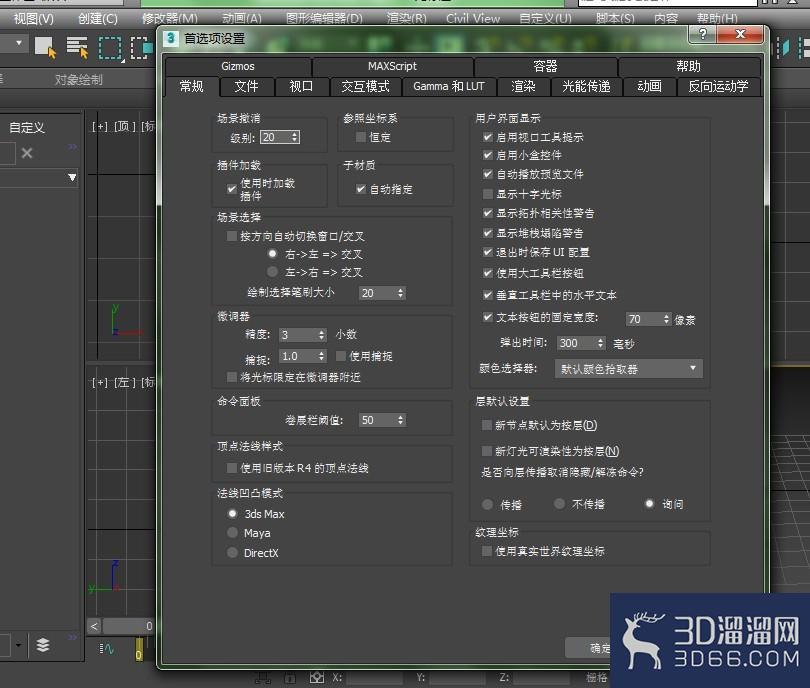
Task: Select DirectX normal bump mode
Action: coord(232,553)
